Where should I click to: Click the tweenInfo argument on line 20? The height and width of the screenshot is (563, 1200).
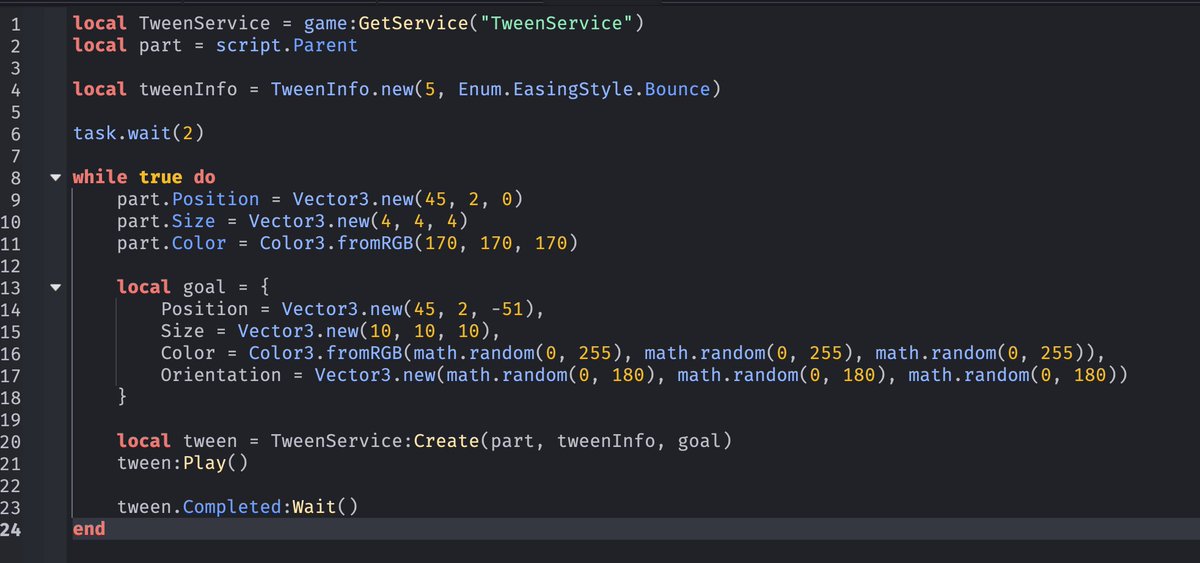[606, 441]
